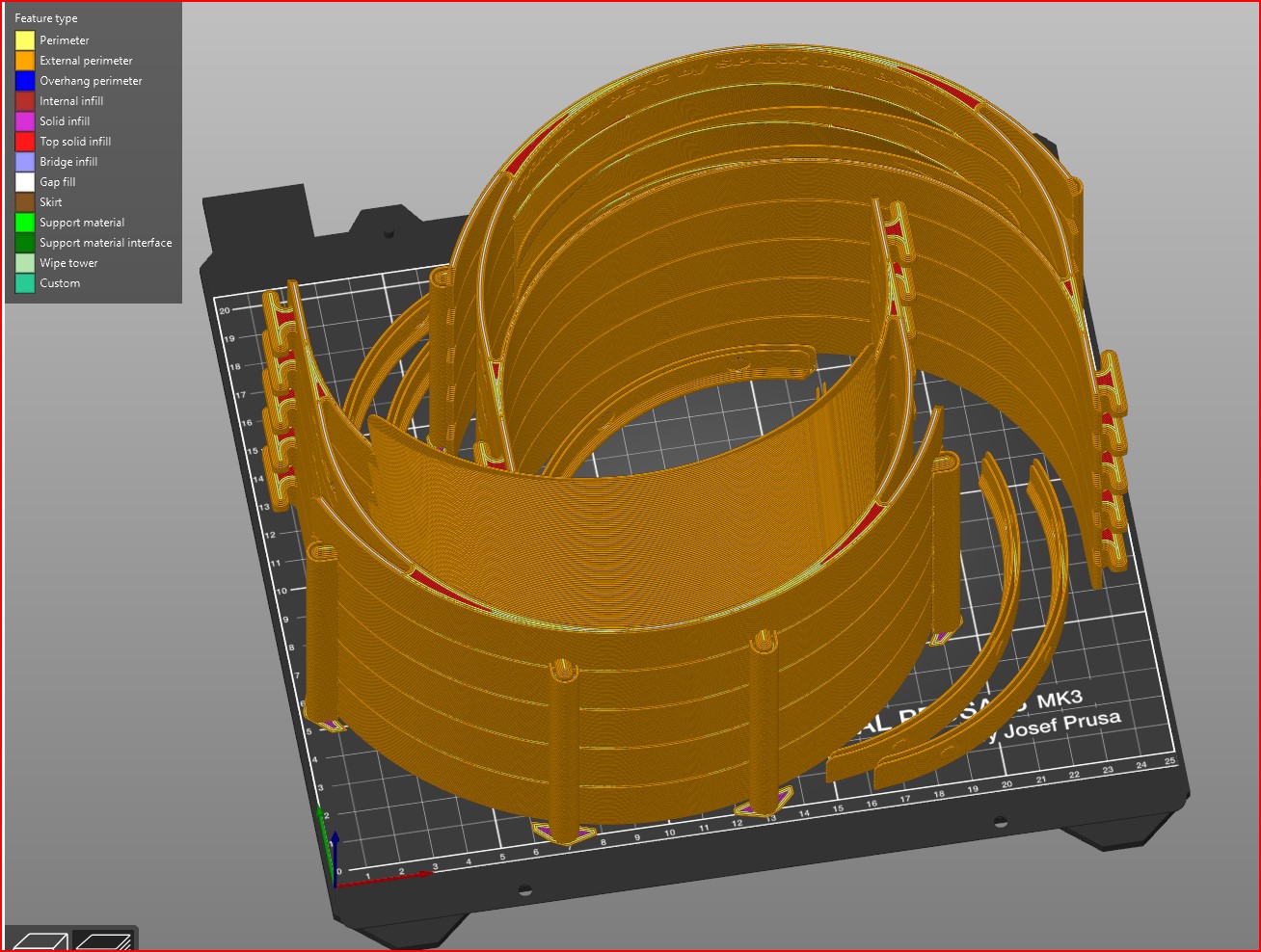Image resolution: width=1261 pixels, height=952 pixels.
Task: Click the blue Overhang perimeter swatch
Action: pyautogui.click(x=25, y=81)
